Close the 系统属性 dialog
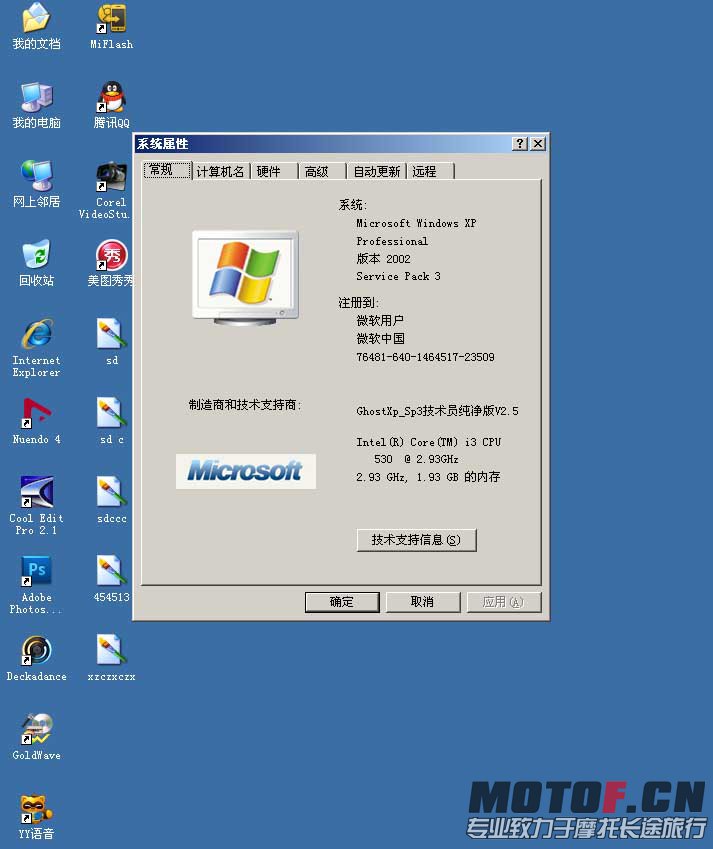 (x=538, y=143)
